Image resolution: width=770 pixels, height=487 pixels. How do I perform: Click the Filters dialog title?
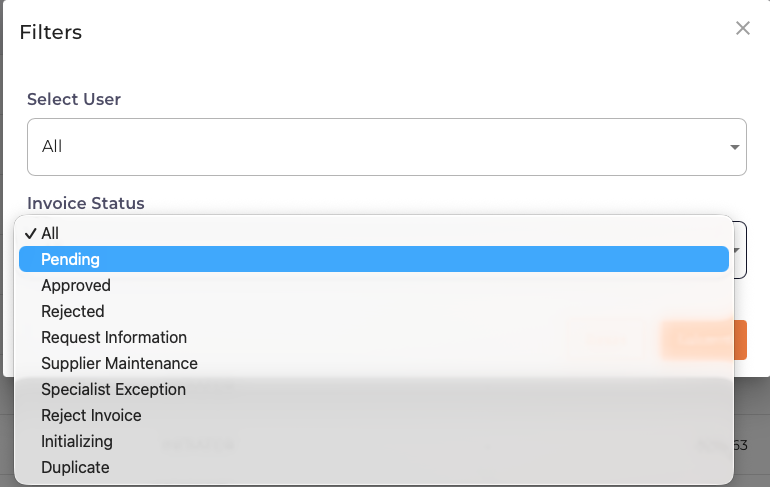(51, 32)
